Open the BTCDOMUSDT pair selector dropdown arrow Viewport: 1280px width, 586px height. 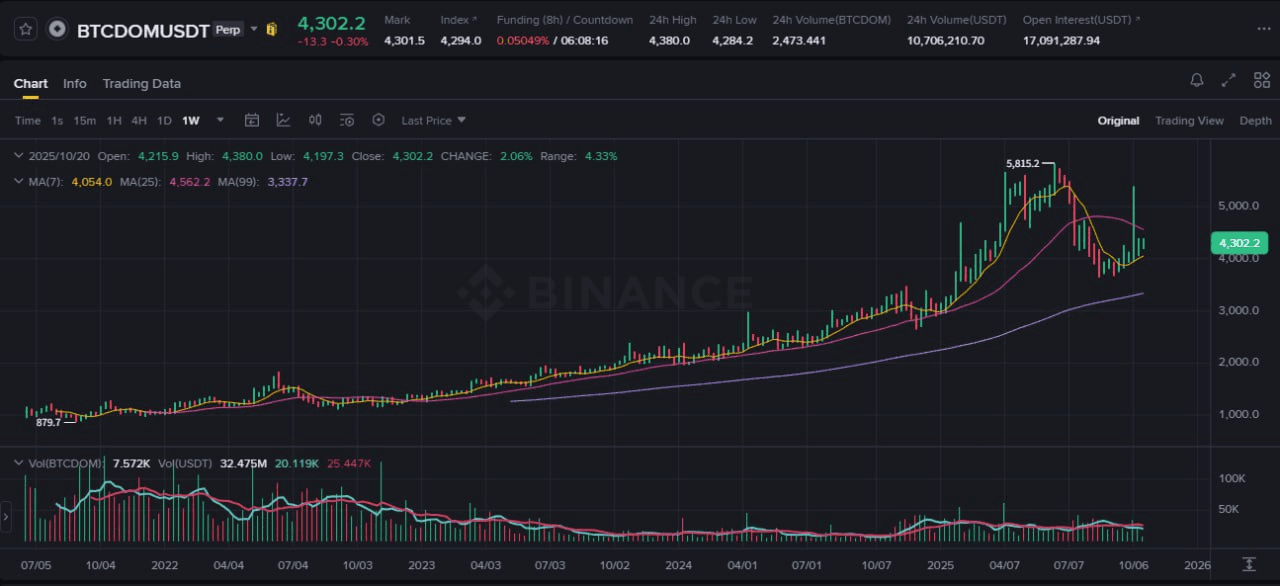point(254,29)
